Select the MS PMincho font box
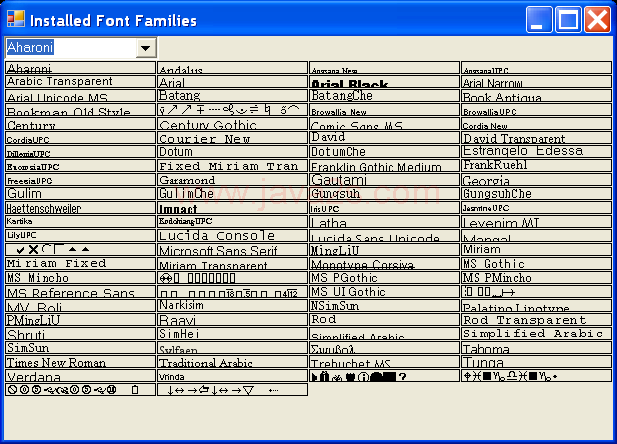This screenshot has width=617, height=444. pos(537,278)
